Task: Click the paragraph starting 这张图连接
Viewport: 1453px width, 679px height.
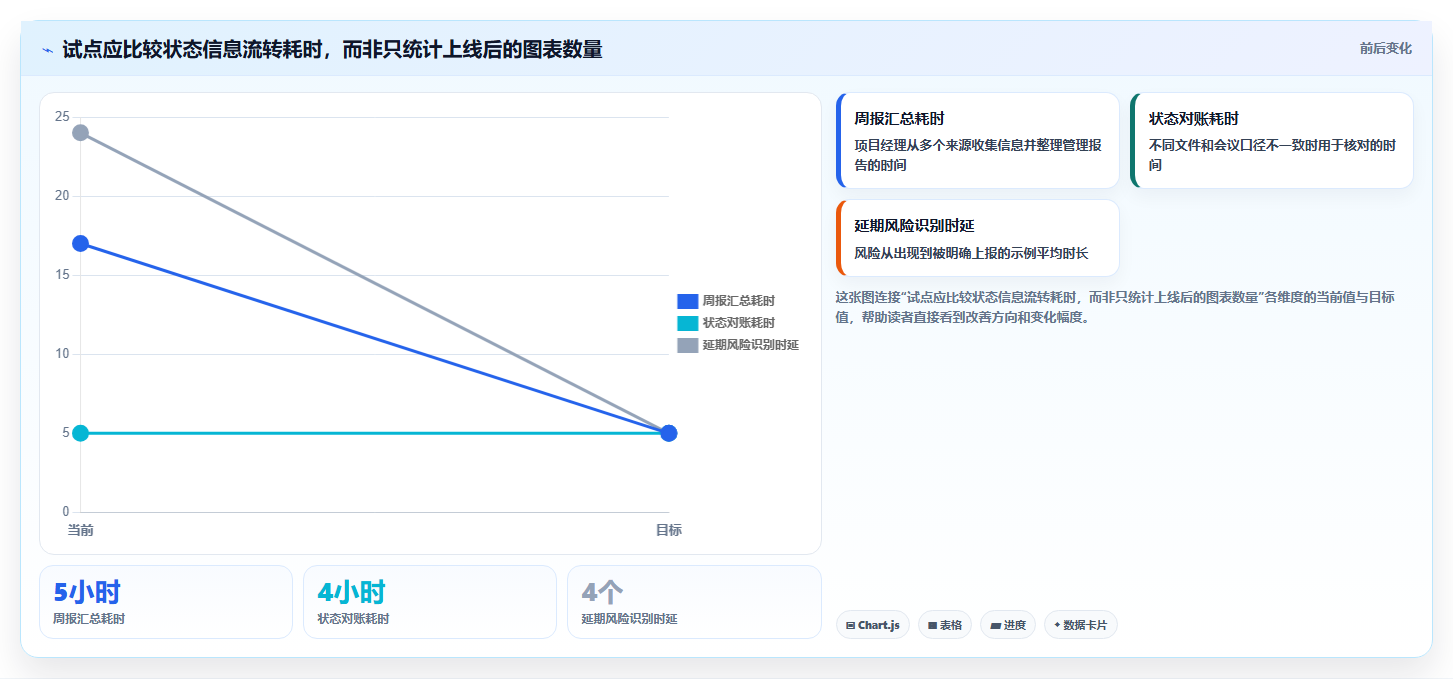Action: point(1115,307)
